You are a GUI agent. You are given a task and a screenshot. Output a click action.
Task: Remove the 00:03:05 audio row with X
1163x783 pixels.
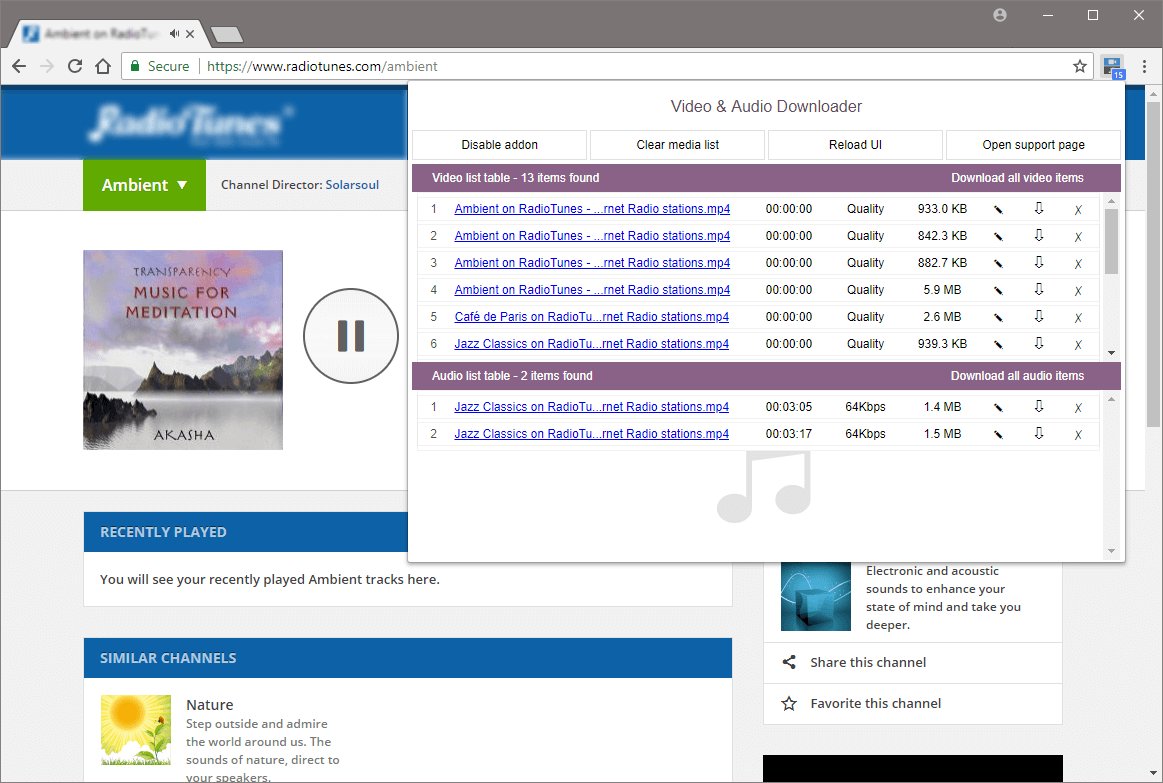click(1078, 408)
